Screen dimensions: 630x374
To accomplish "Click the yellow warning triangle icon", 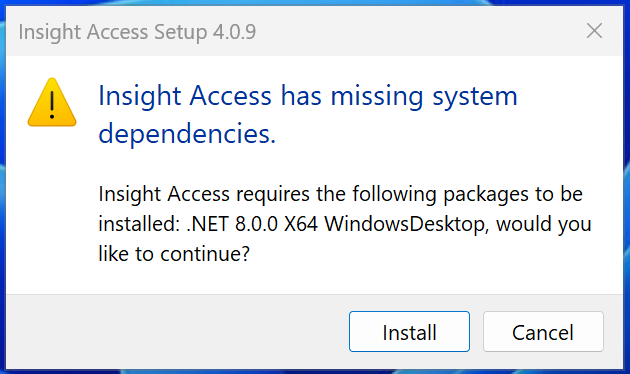I will coord(52,102).
